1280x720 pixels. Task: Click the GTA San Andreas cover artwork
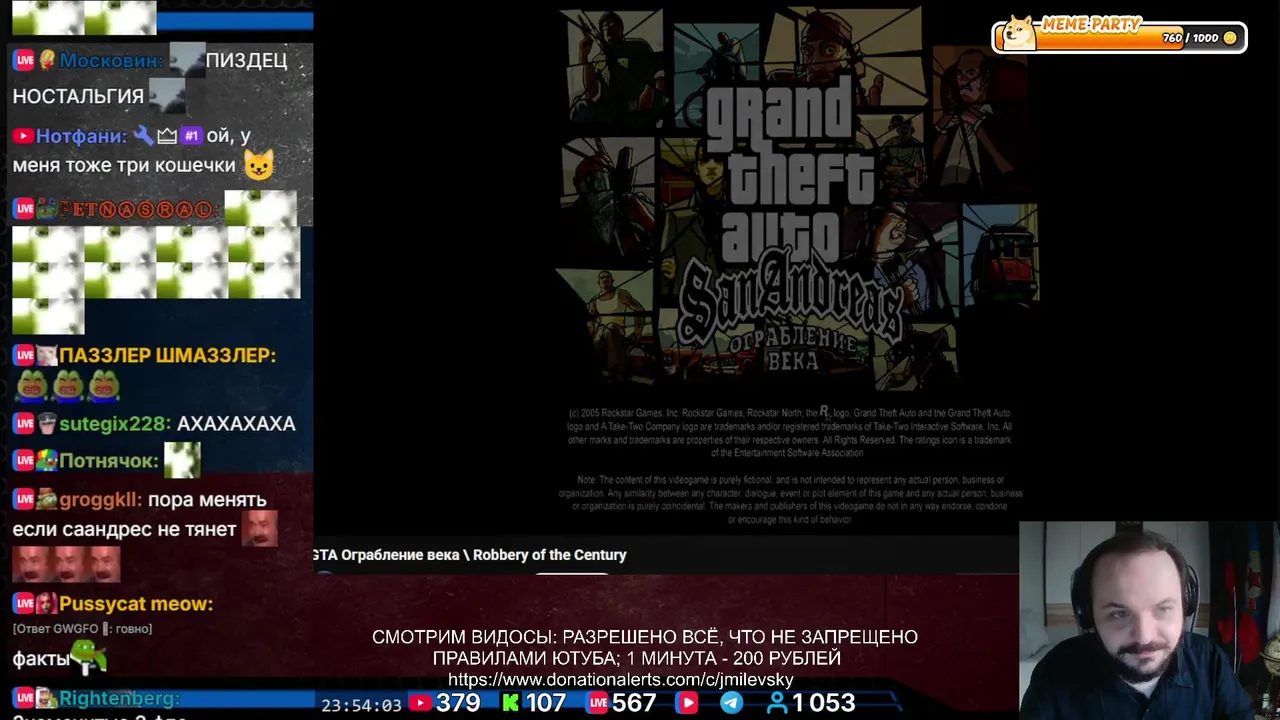pos(798,200)
